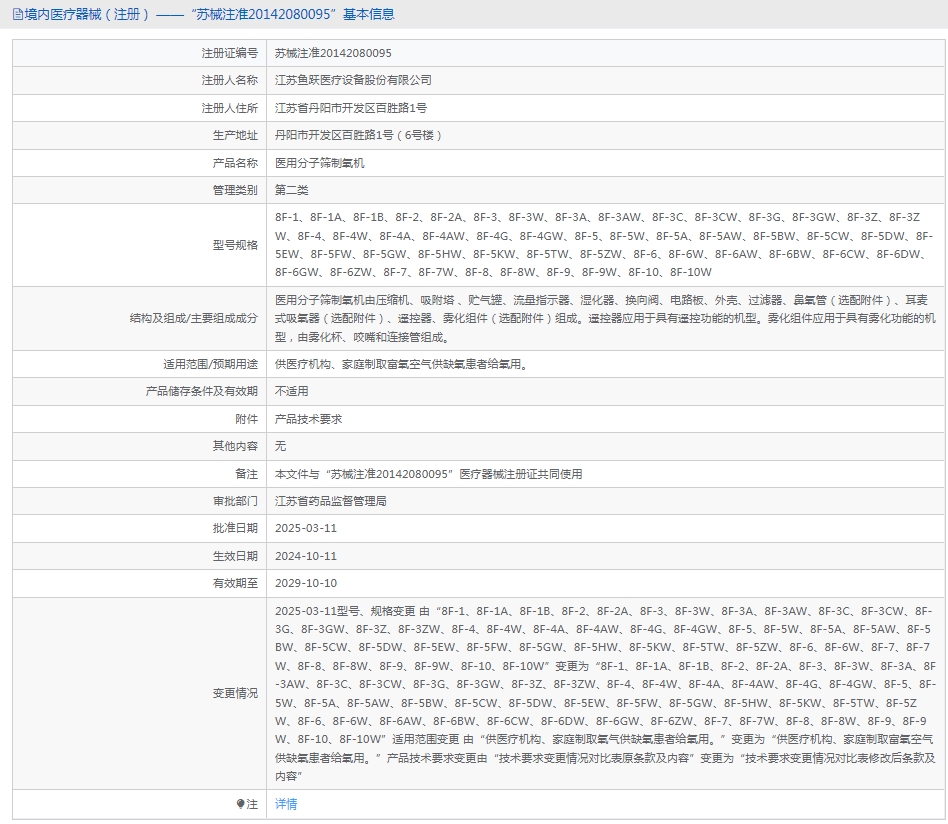This screenshot has width=948, height=824.
Task: Click the 生效日期 label
Action: pos(235,556)
